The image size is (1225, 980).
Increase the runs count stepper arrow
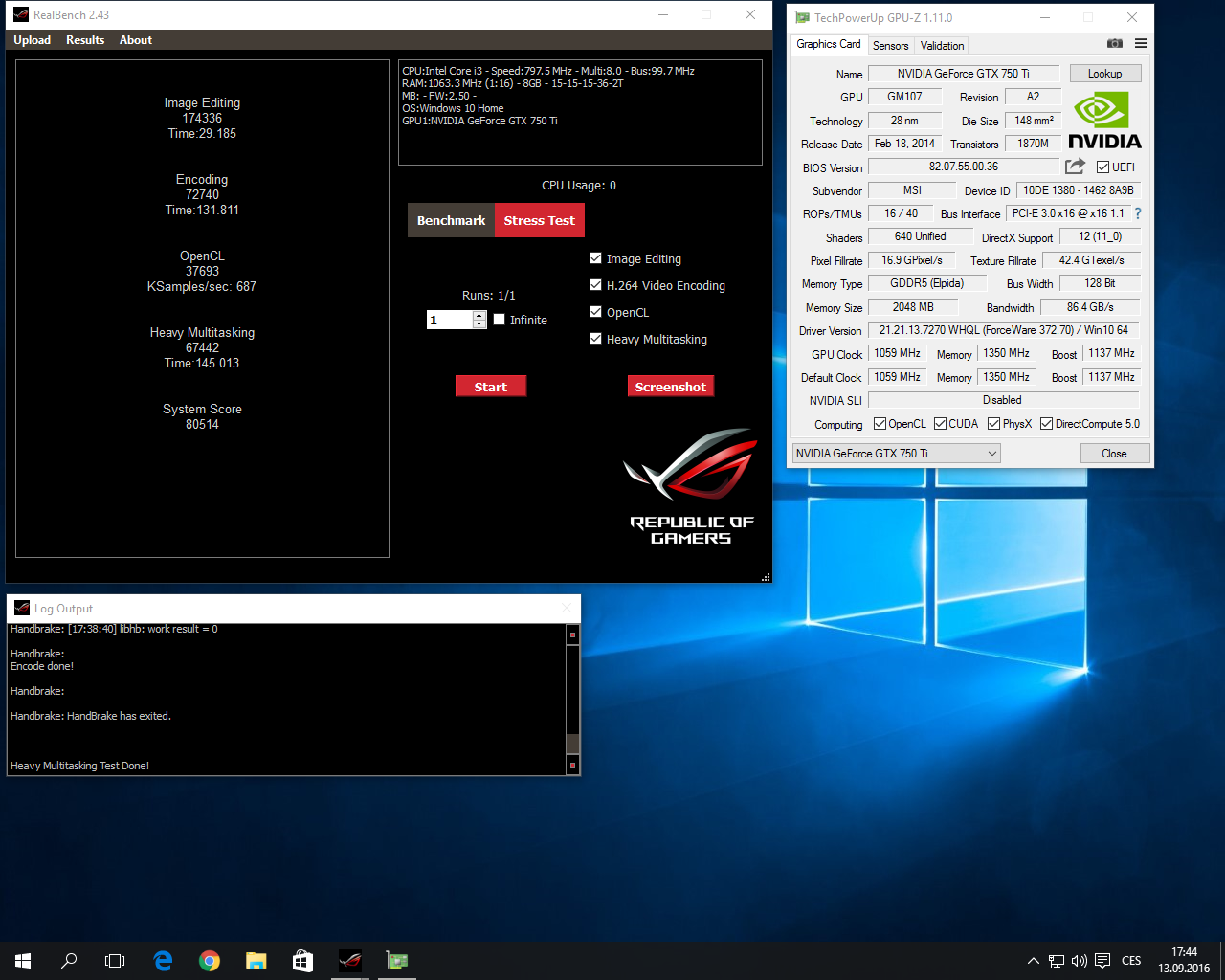point(479,315)
